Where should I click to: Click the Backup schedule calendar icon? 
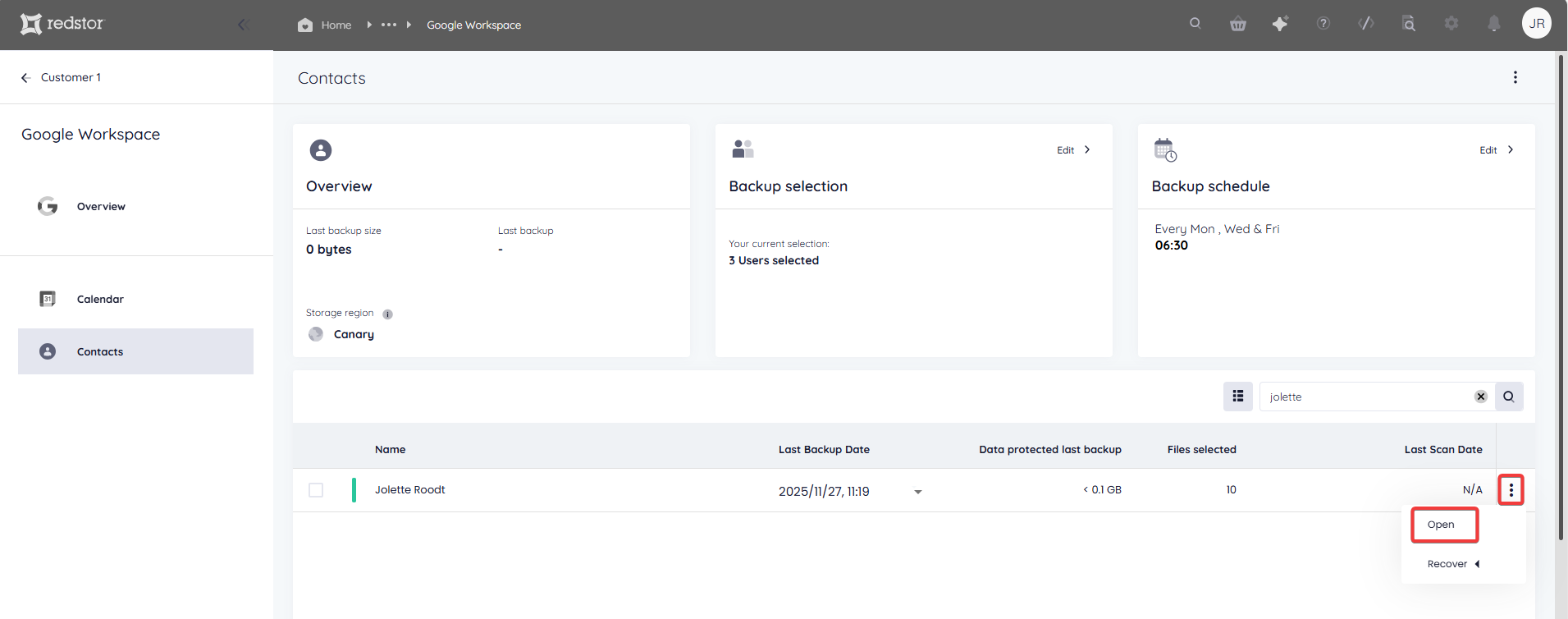pyautogui.click(x=1165, y=150)
